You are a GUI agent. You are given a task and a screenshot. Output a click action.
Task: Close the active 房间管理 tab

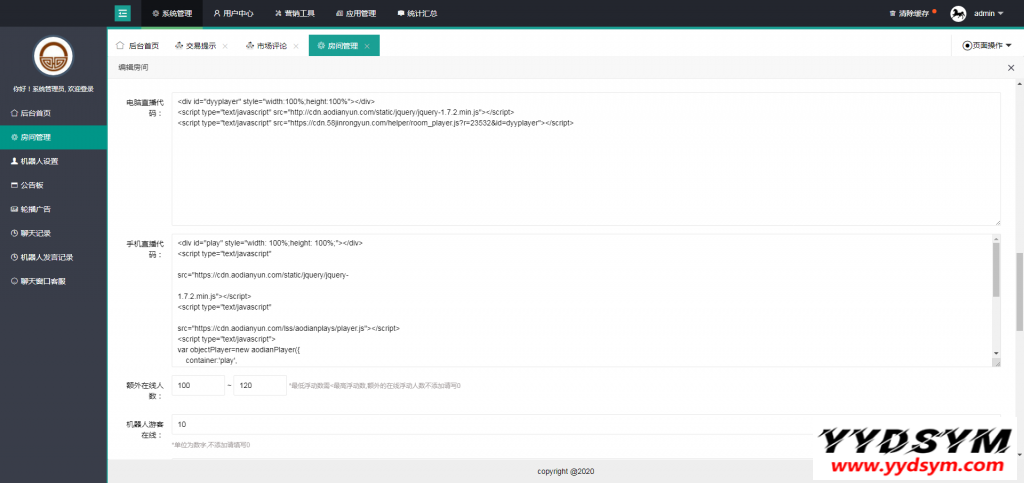click(367, 46)
